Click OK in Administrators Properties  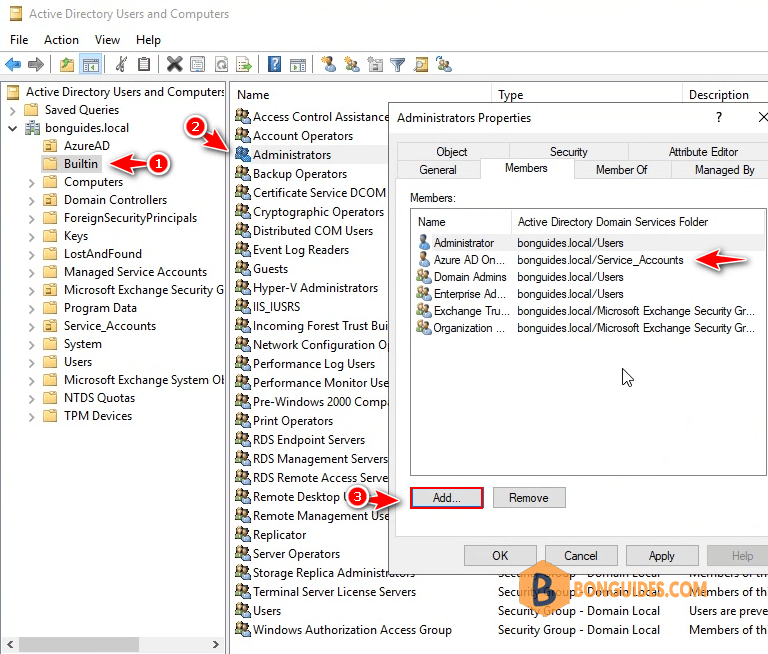(500, 556)
